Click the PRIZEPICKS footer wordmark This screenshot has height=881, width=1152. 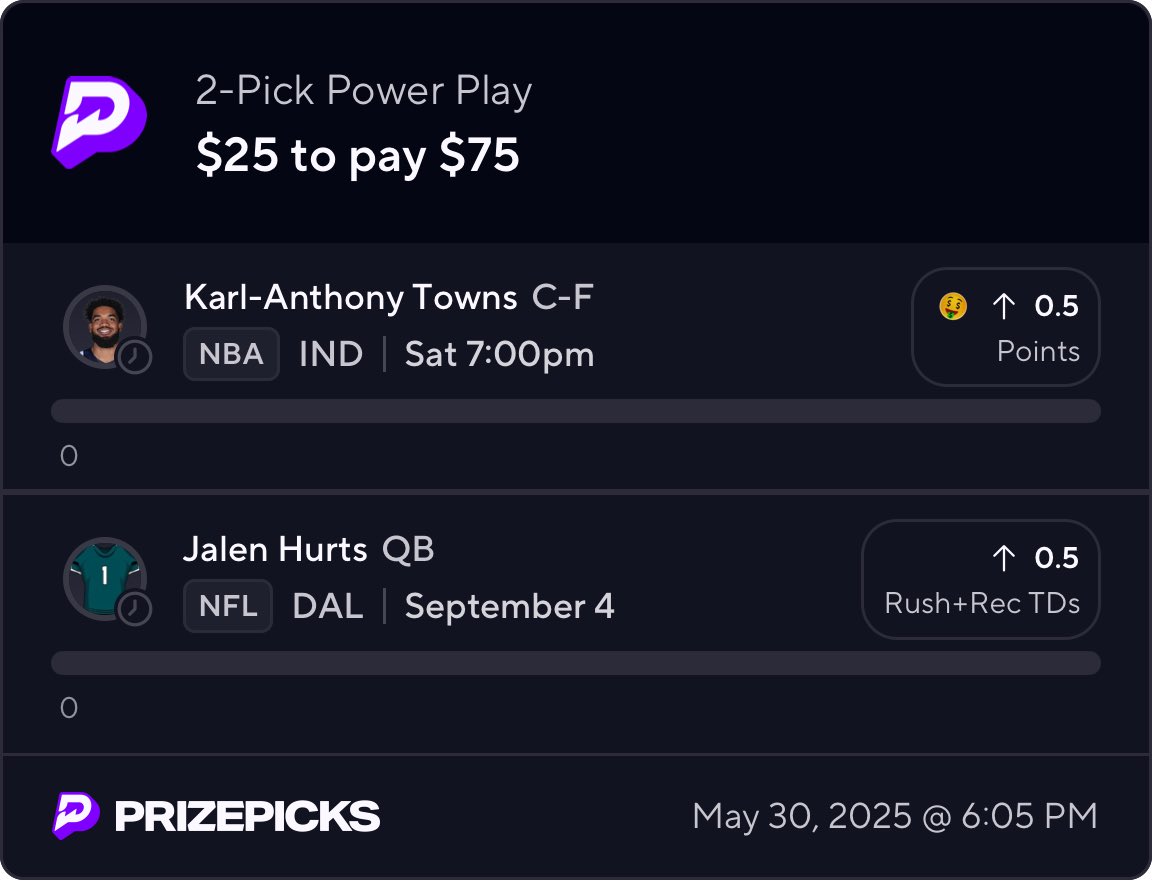coord(247,816)
